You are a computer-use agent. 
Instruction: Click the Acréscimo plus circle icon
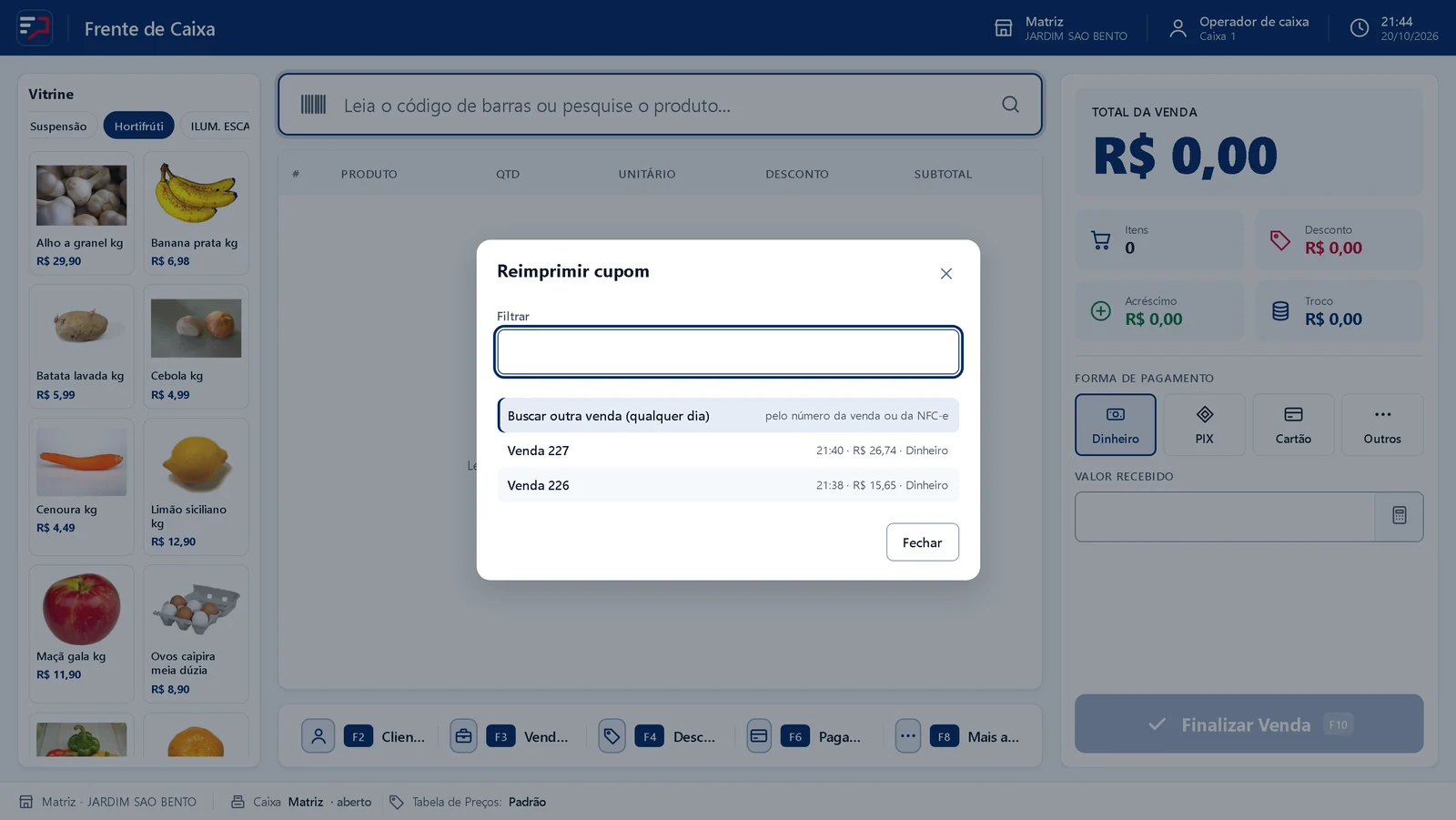pos(1100,311)
